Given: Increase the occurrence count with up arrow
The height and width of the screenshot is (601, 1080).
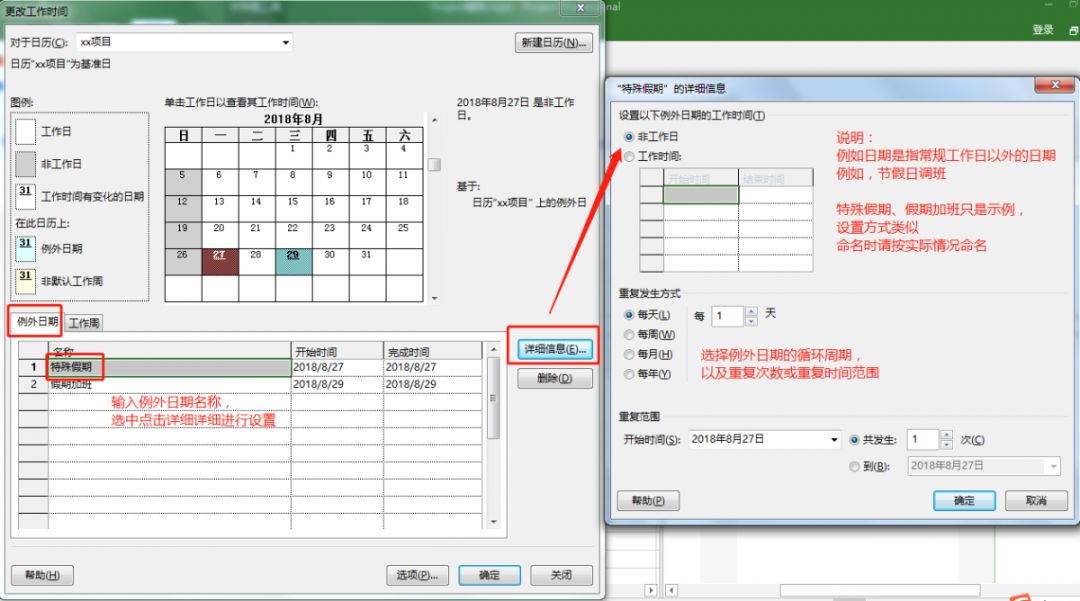Looking at the screenshot, I should coord(946,435).
